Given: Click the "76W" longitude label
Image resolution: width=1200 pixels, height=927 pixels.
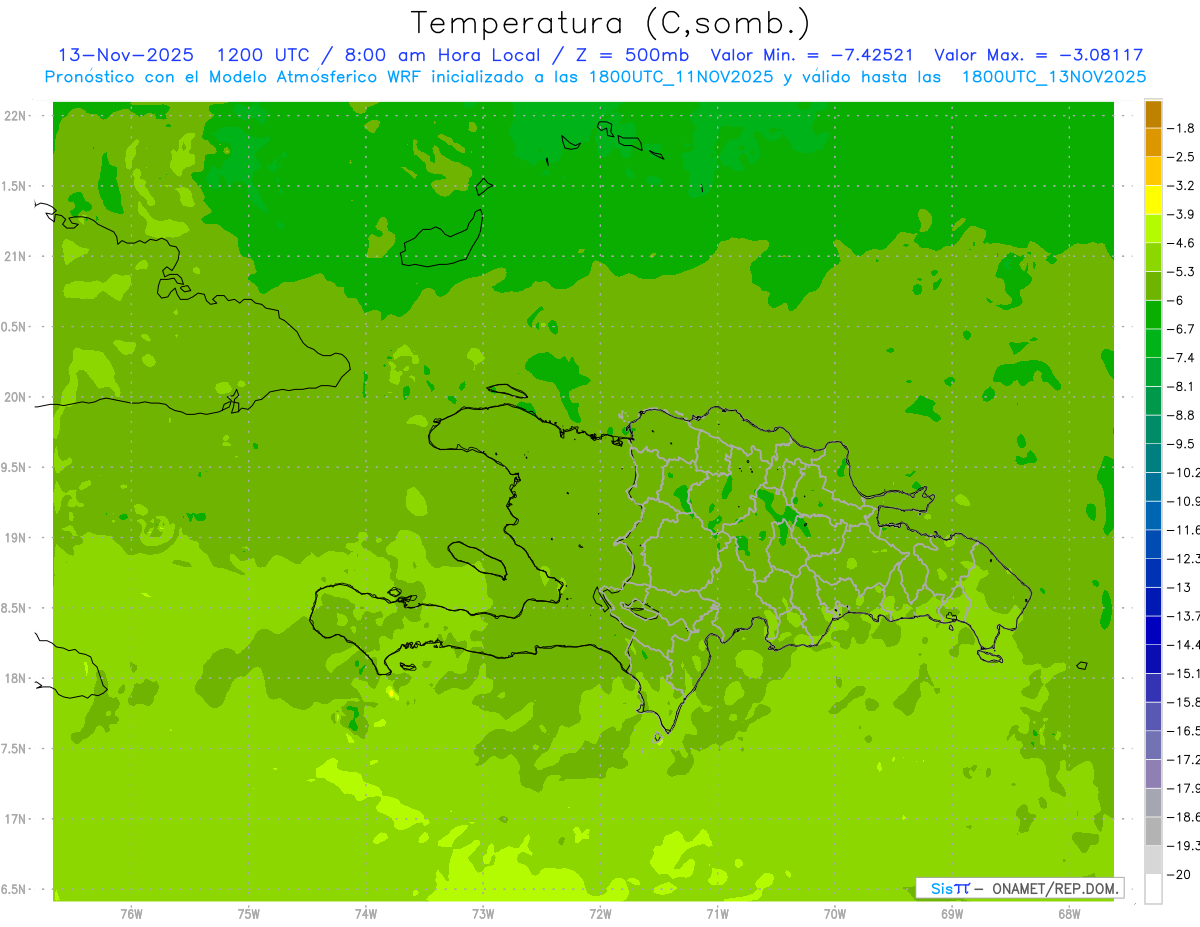Looking at the screenshot, I should pyautogui.click(x=131, y=914).
